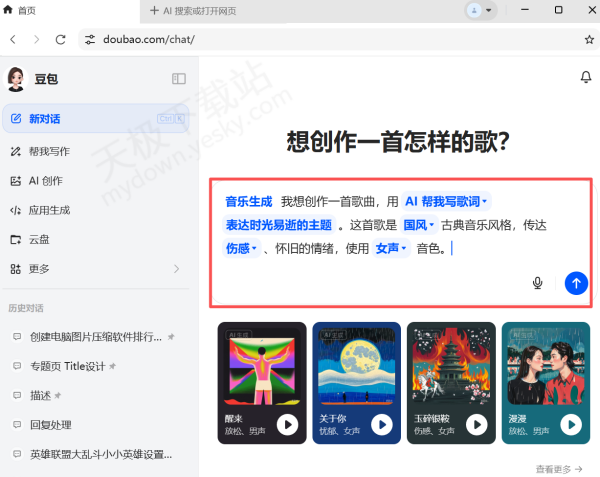Pick a different voice in 女声 dropdown
Viewport: 600px width, 477px height.
point(391,249)
